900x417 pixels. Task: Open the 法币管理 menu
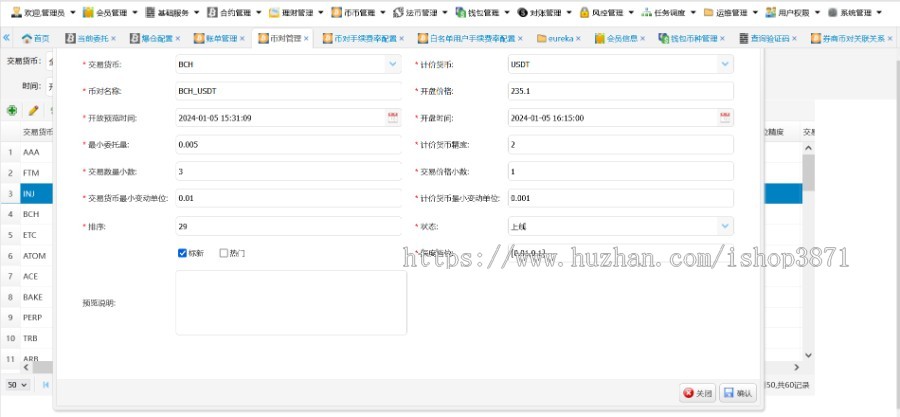[x=421, y=12]
